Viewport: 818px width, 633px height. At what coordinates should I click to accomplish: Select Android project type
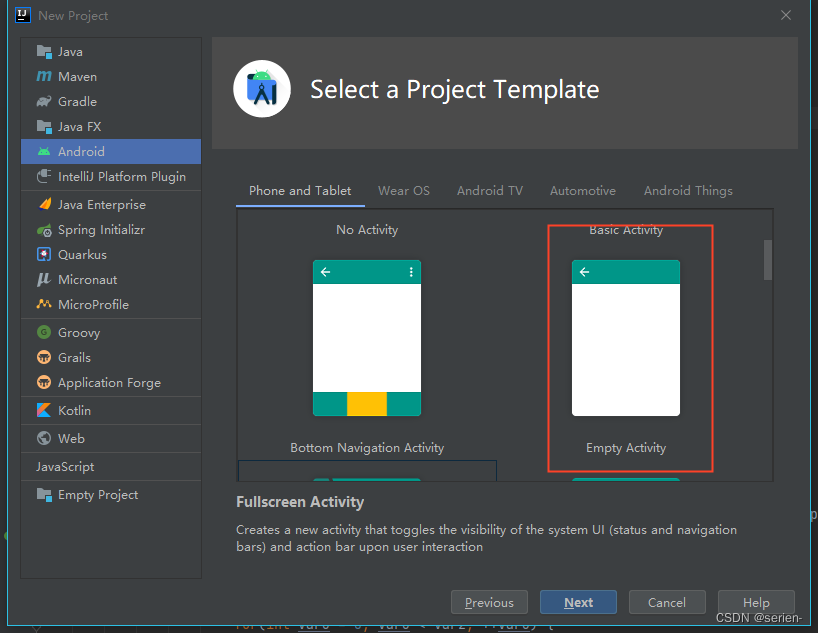(111, 152)
